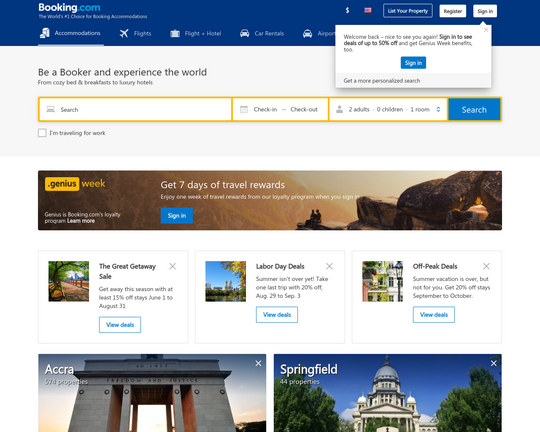Screen dimensions: 540x432
Task: Close the Off-Peak Deals card
Action: click(x=486, y=266)
